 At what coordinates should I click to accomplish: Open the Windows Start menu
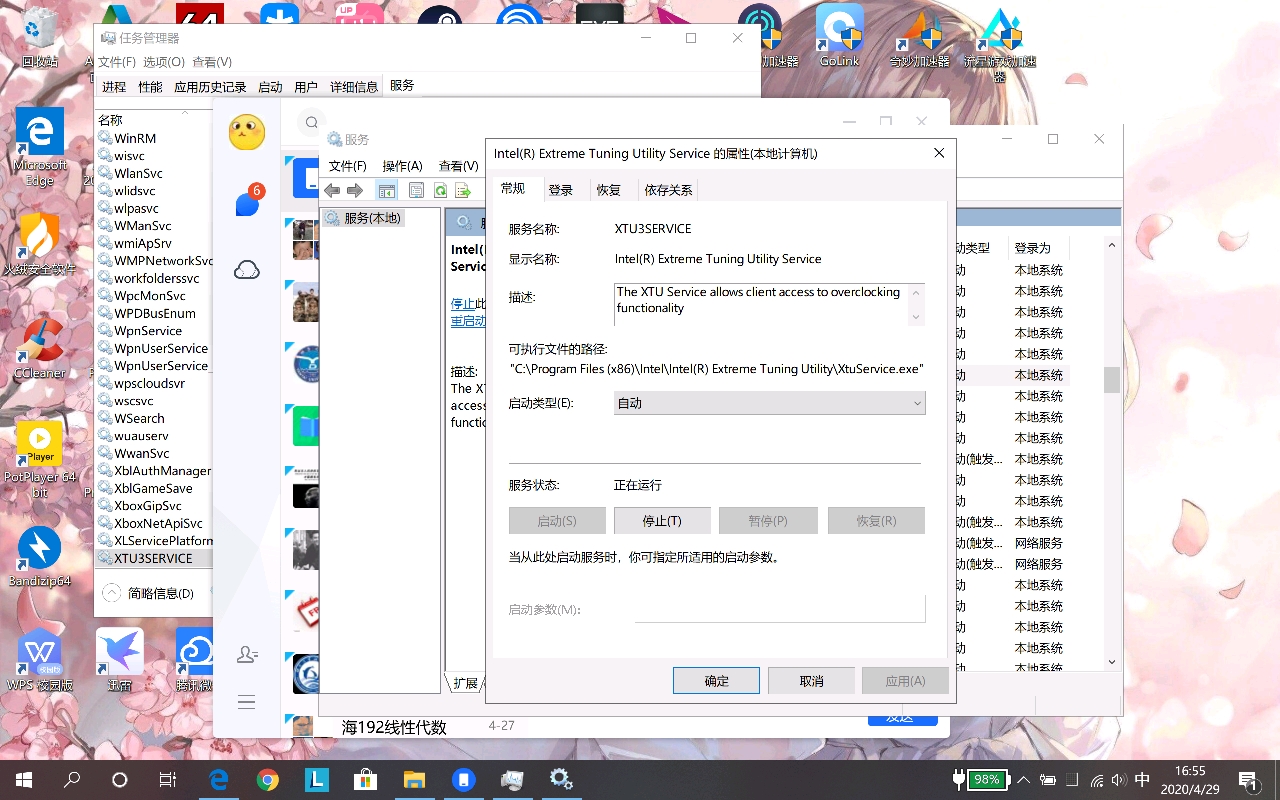pos(23,779)
